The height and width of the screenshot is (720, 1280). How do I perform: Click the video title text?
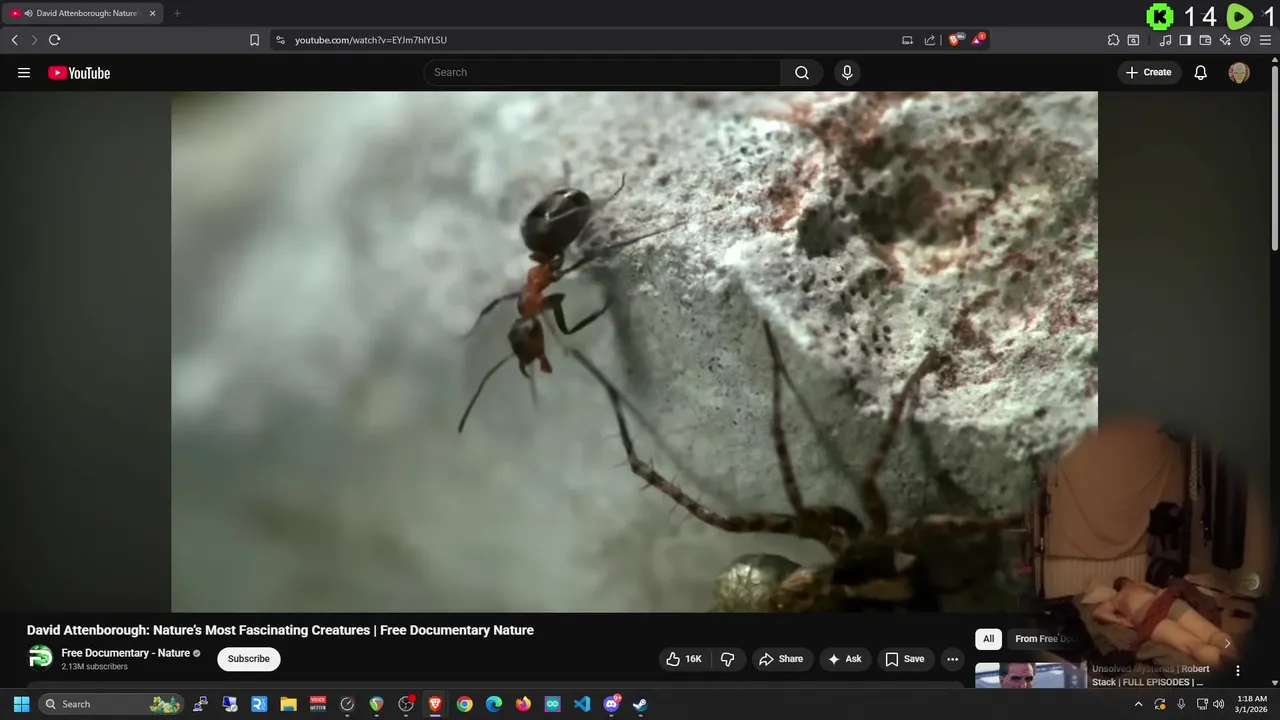click(280, 630)
